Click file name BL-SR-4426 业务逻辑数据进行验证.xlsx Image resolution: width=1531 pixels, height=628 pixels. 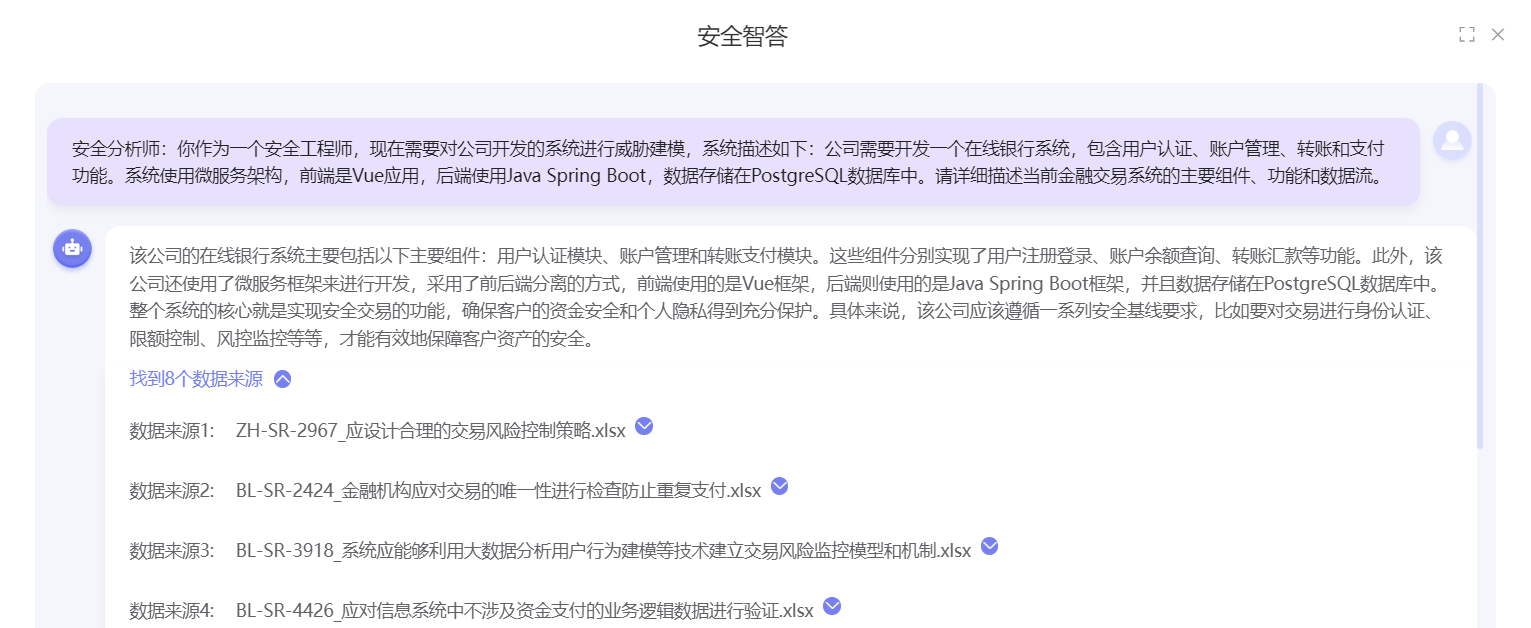[524, 610]
